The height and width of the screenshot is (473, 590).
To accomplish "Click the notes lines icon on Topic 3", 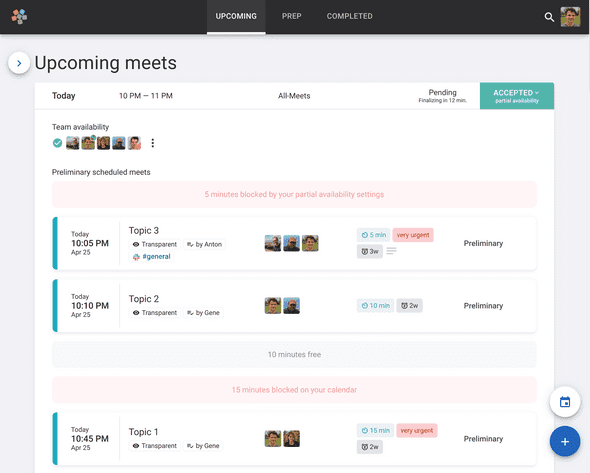I will 391,251.
